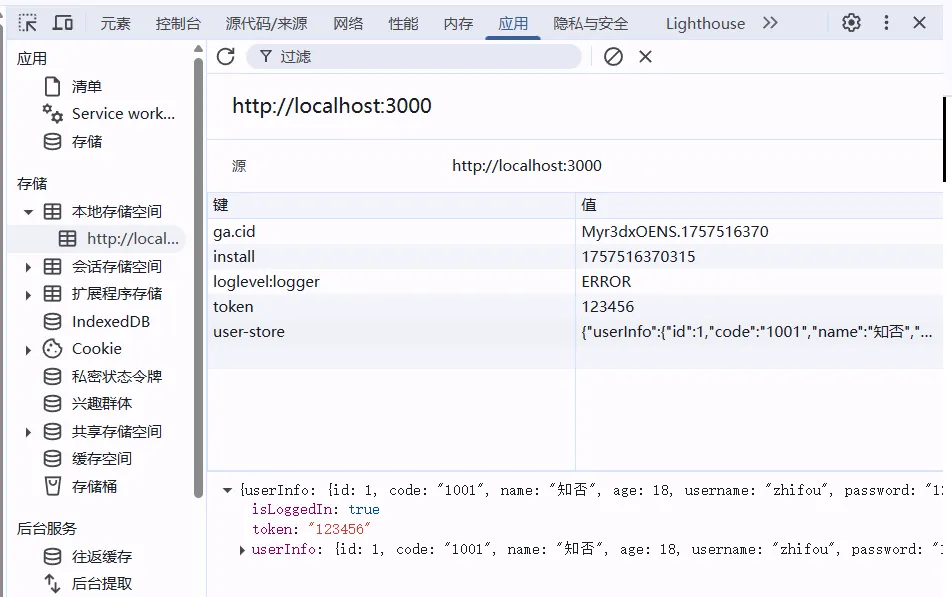The image size is (952, 597).
Task: Open the 清单 manifest item
Action: pyautogui.click(x=86, y=87)
